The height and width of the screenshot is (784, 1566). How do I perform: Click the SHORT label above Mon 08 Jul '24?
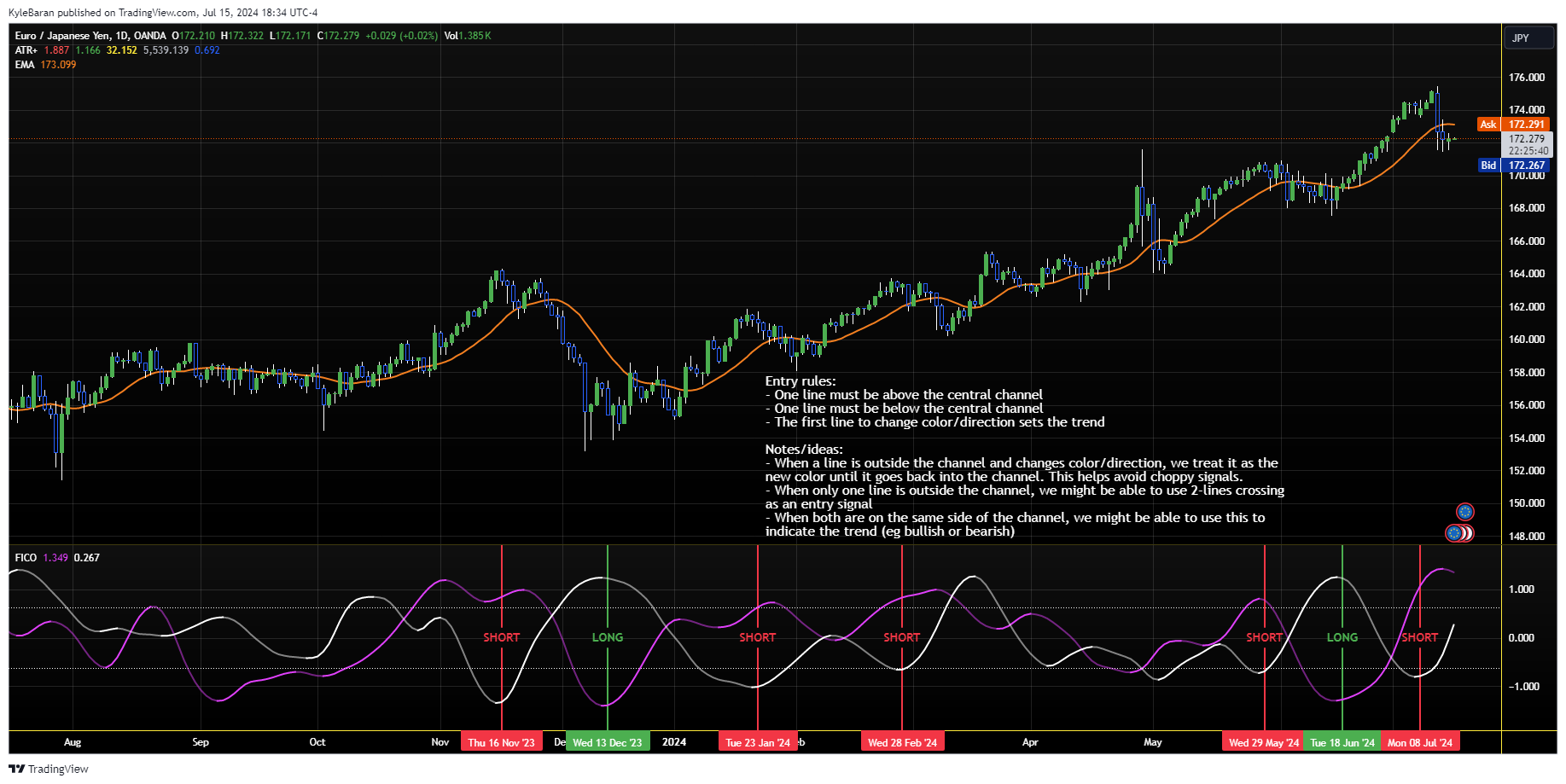pos(1420,637)
